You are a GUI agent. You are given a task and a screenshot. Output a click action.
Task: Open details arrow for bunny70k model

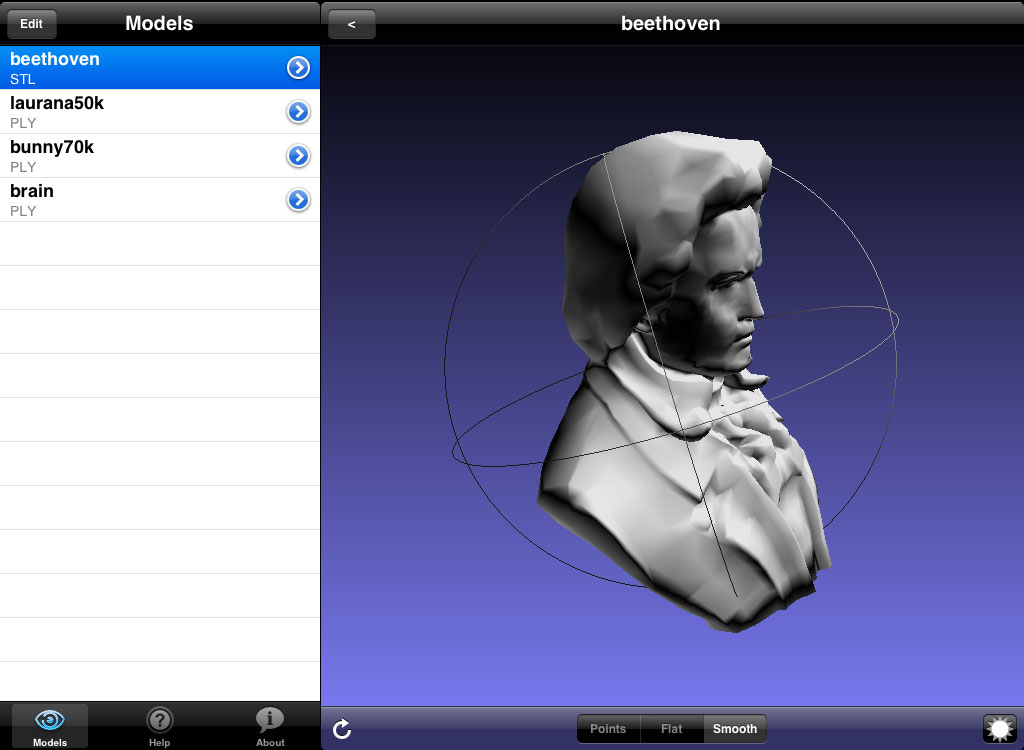pyautogui.click(x=298, y=155)
